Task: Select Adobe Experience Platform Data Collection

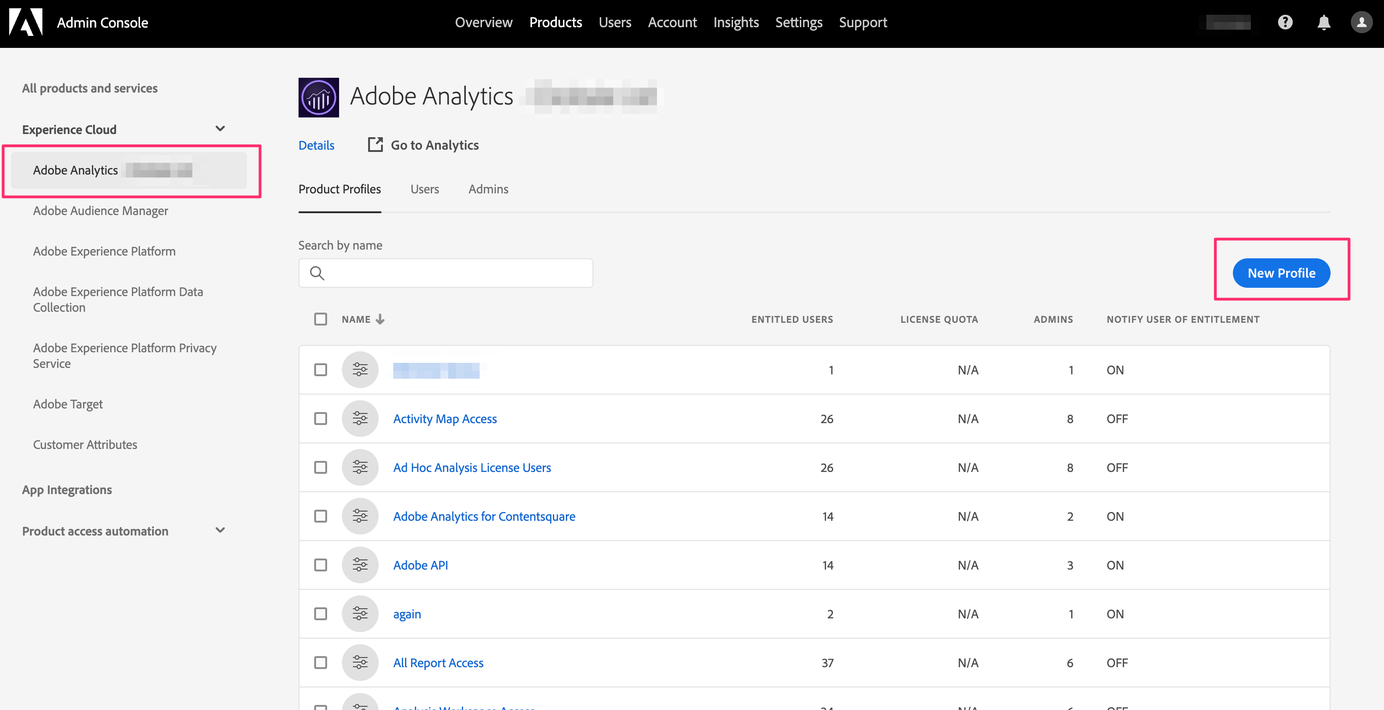Action: point(118,300)
